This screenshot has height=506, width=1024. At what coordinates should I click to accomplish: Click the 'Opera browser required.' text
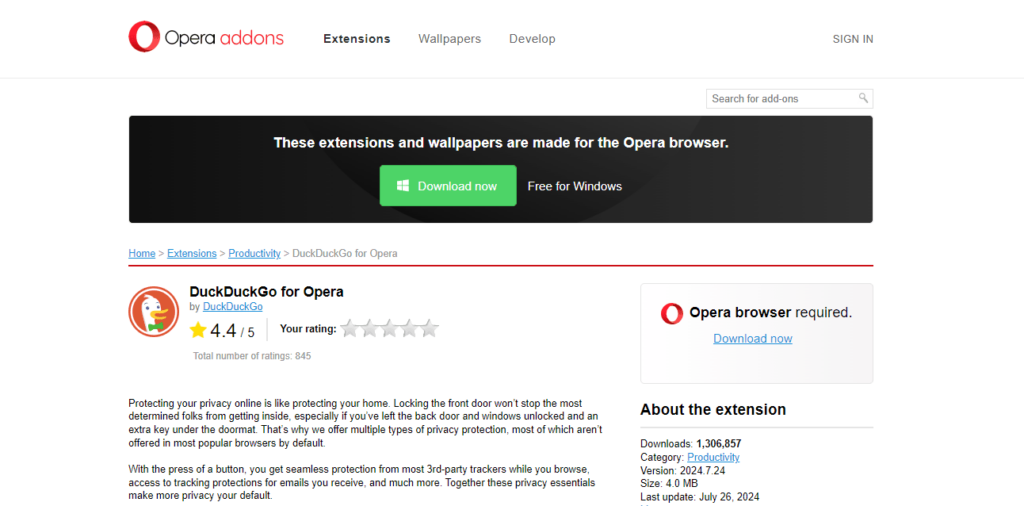click(x=771, y=313)
